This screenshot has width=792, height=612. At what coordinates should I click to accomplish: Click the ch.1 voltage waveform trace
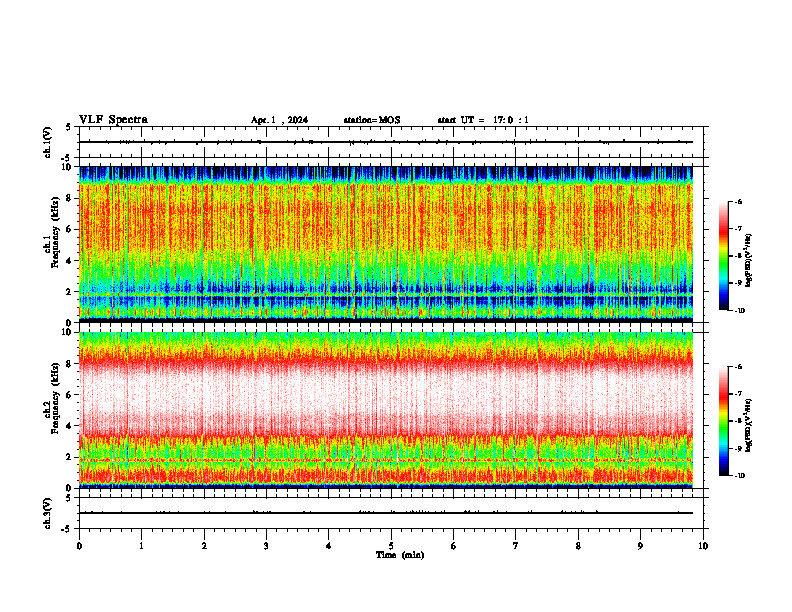point(386,142)
